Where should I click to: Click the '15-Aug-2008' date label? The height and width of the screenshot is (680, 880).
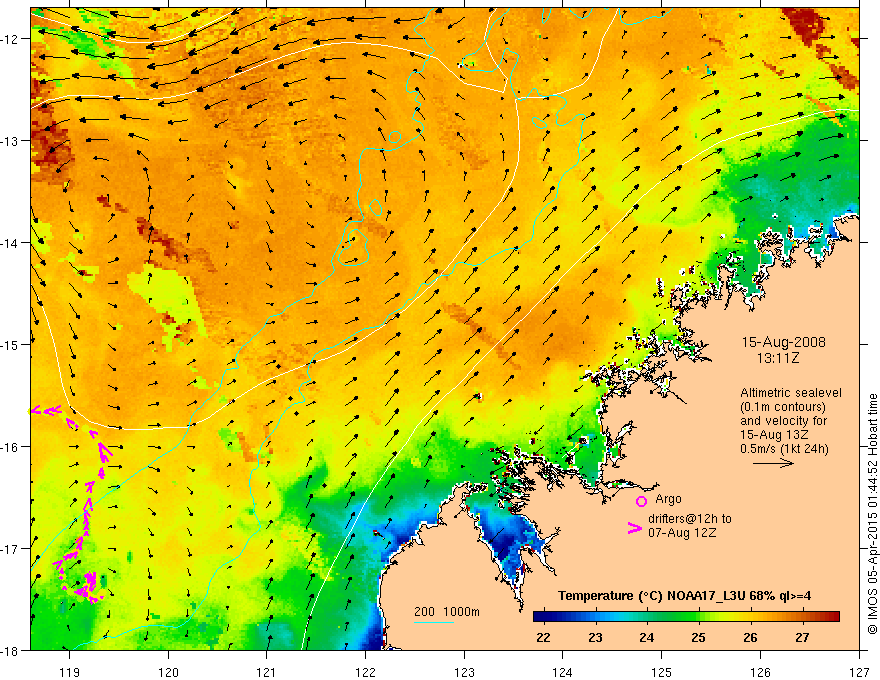[x=783, y=342]
